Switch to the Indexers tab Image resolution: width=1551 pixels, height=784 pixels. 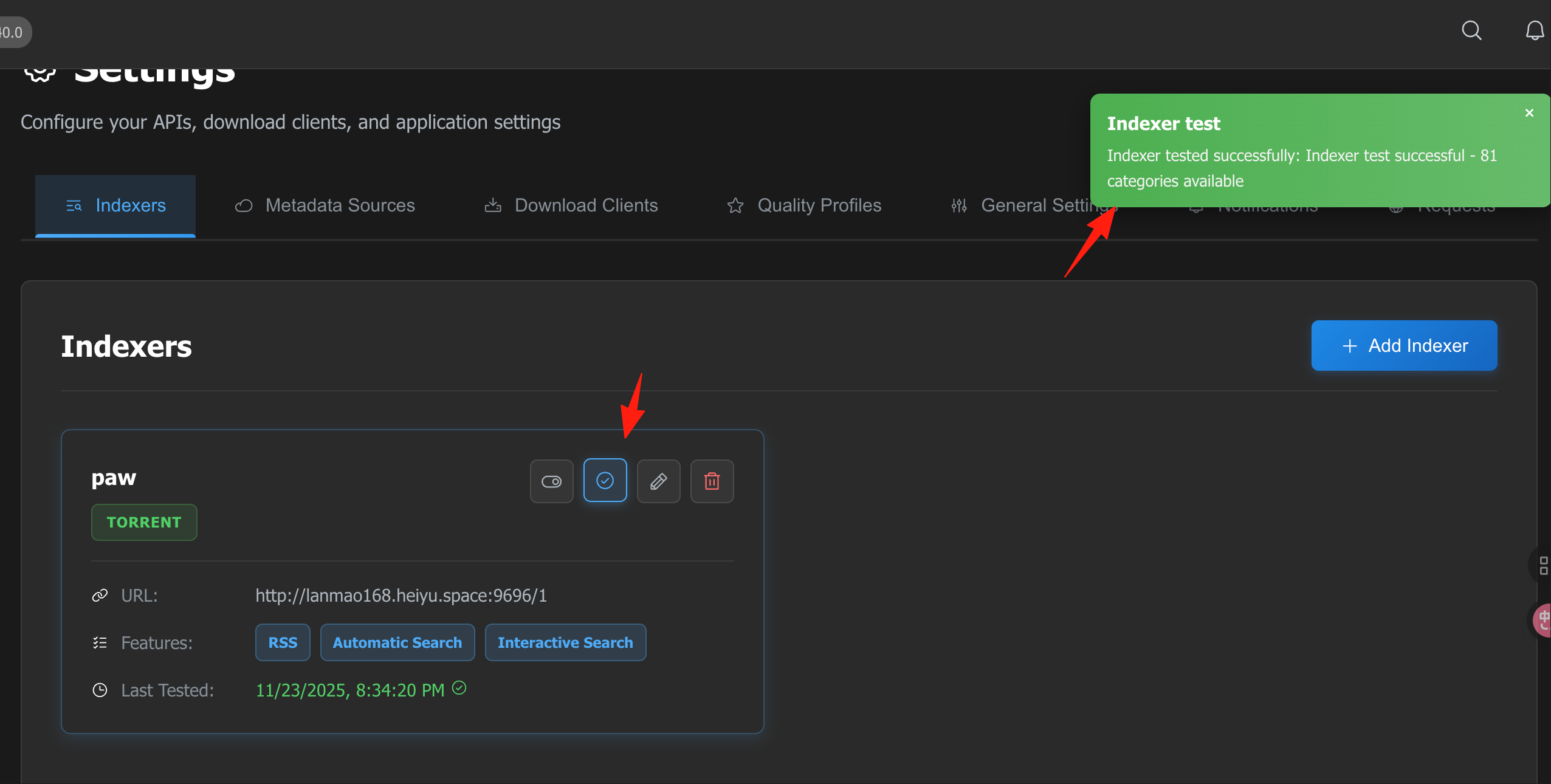click(x=115, y=205)
